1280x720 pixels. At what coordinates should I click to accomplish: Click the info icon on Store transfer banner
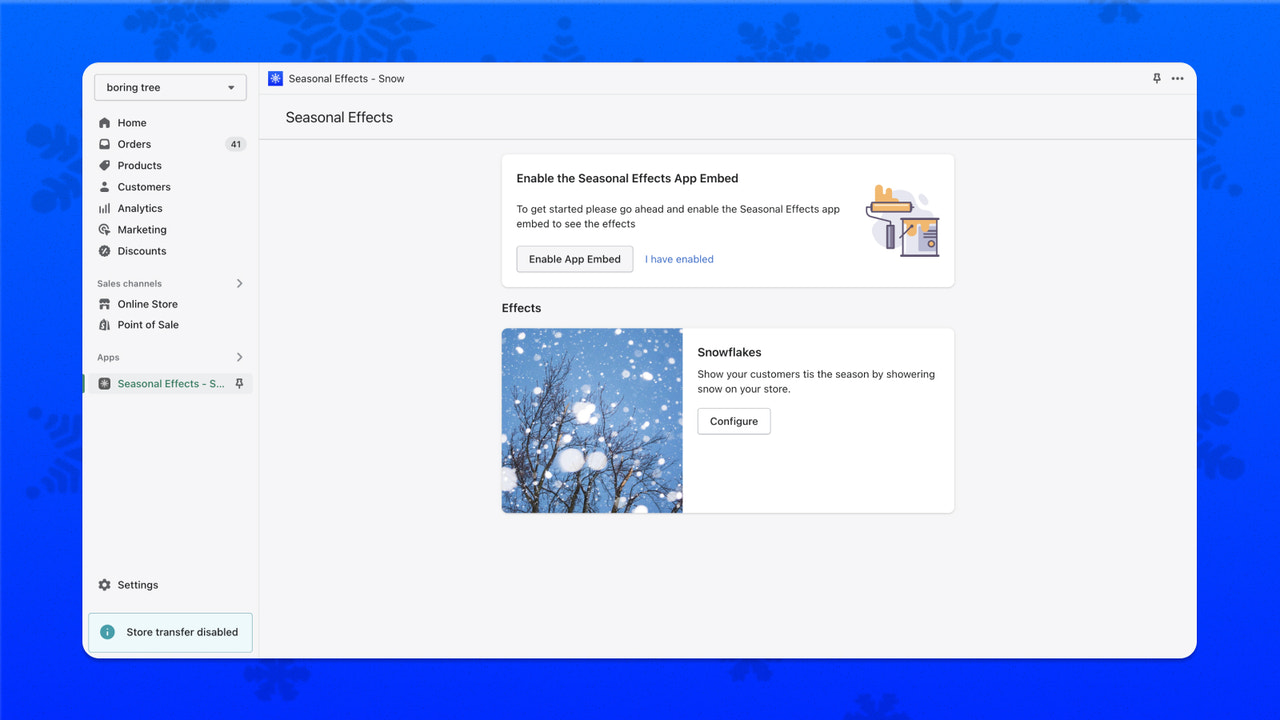pyautogui.click(x=107, y=632)
